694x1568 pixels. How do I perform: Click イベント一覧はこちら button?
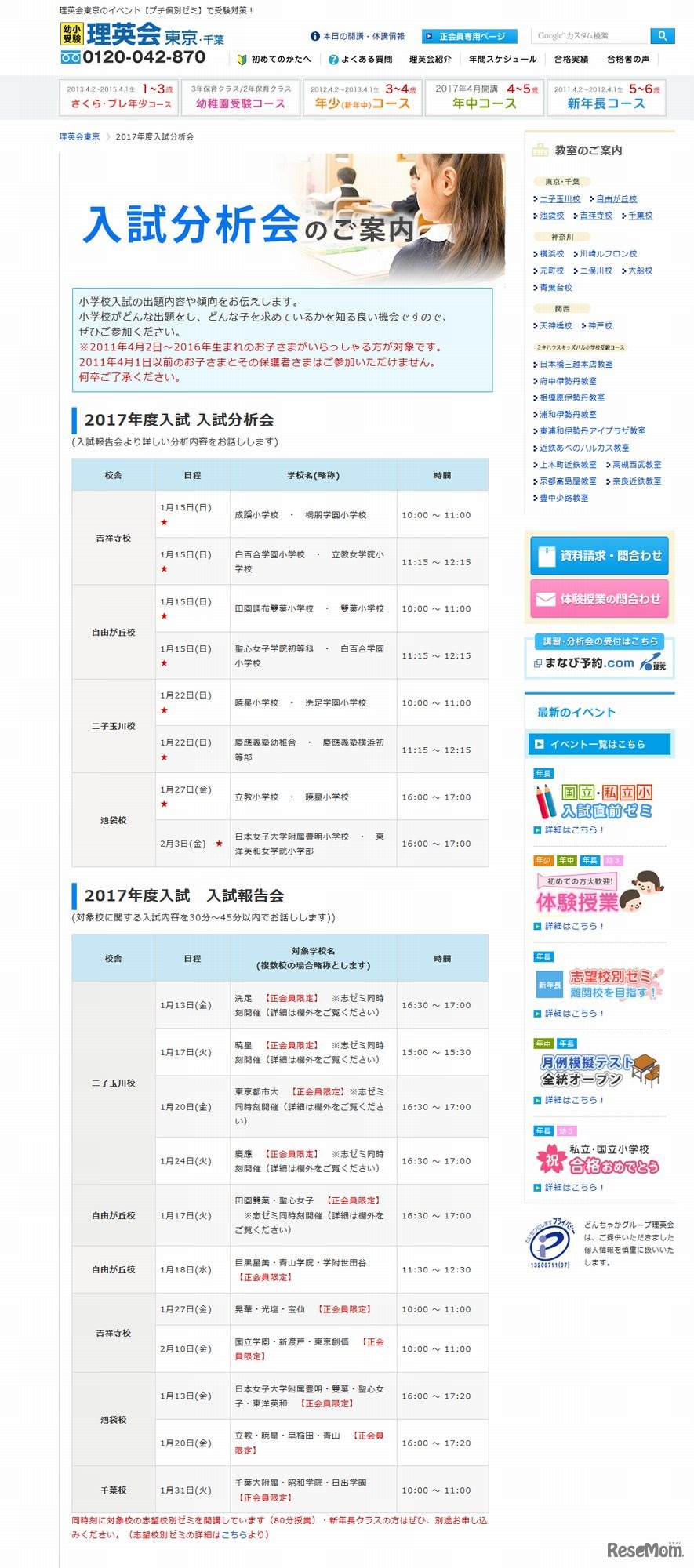pyautogui.click(x=600, y=744)
